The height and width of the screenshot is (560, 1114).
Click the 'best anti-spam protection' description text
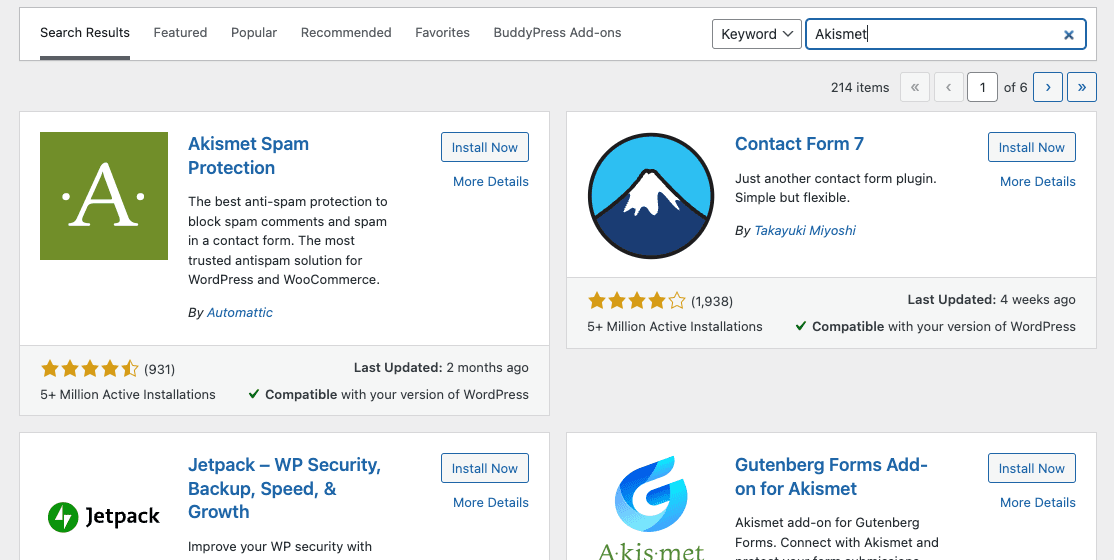288,240
